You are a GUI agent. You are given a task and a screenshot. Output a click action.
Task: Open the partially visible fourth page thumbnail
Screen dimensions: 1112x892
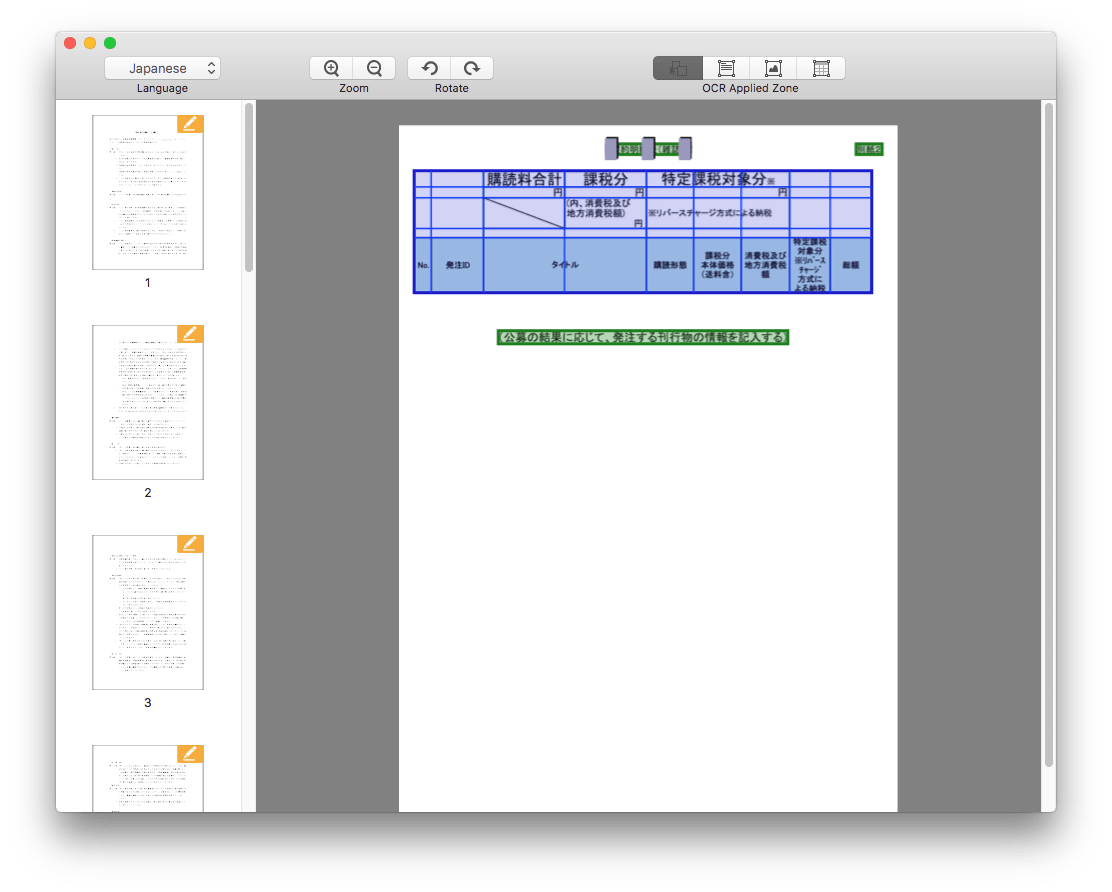tap(148, 779)
